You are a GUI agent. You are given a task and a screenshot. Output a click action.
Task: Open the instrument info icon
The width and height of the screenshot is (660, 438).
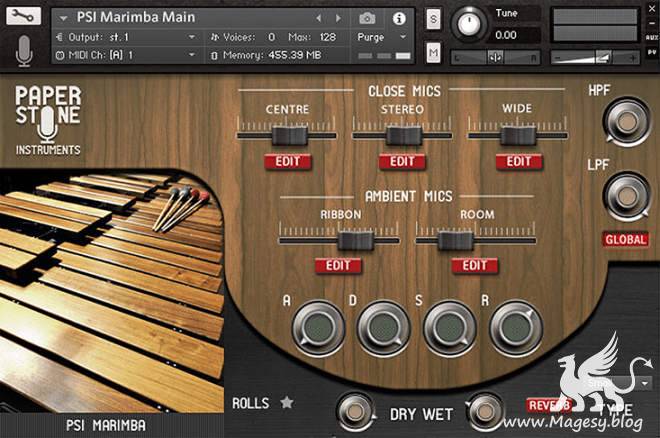399,18
